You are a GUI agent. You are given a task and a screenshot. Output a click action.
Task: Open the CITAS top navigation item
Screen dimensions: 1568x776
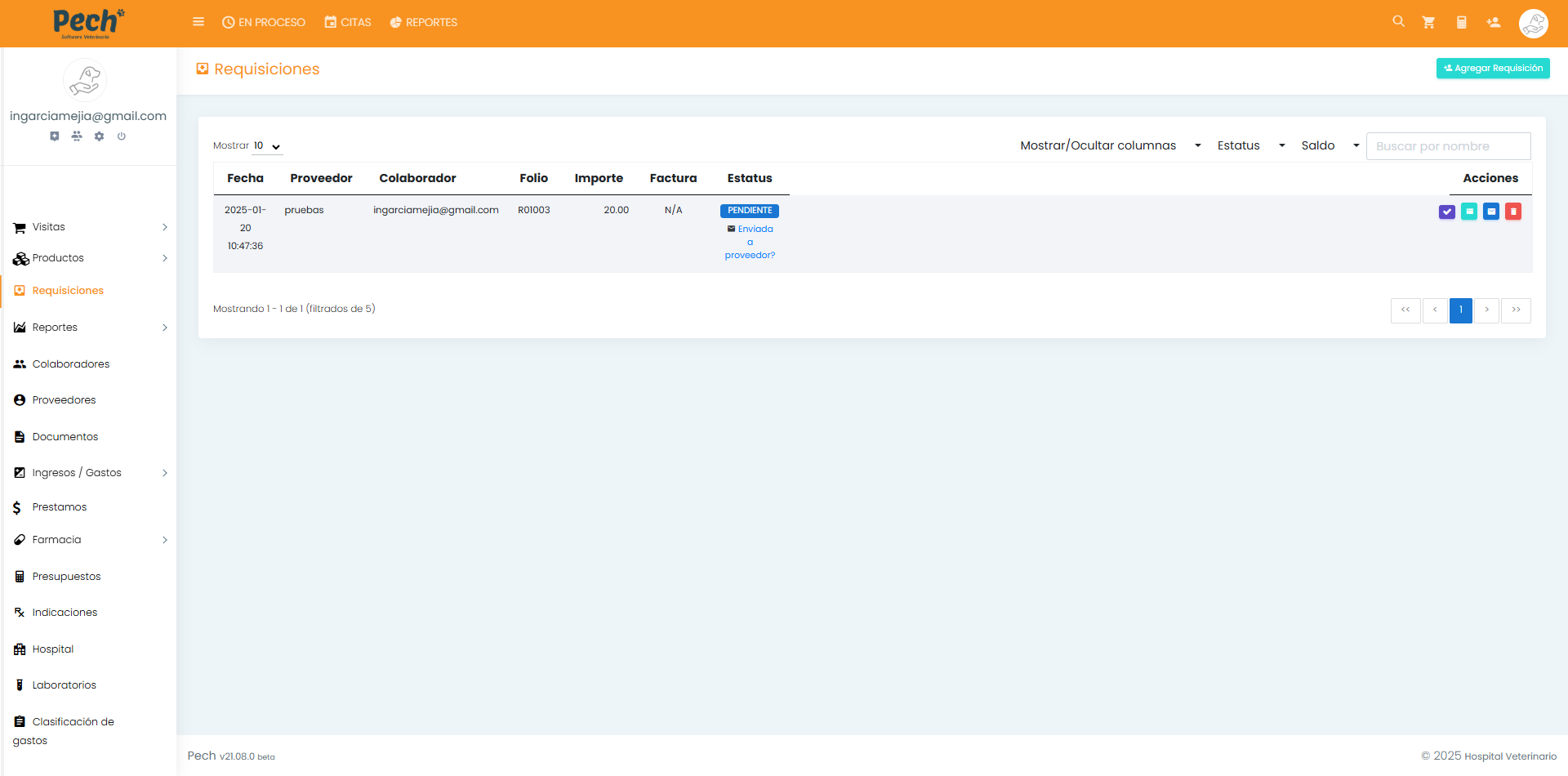pyautogui.click(x=348, y=23)
